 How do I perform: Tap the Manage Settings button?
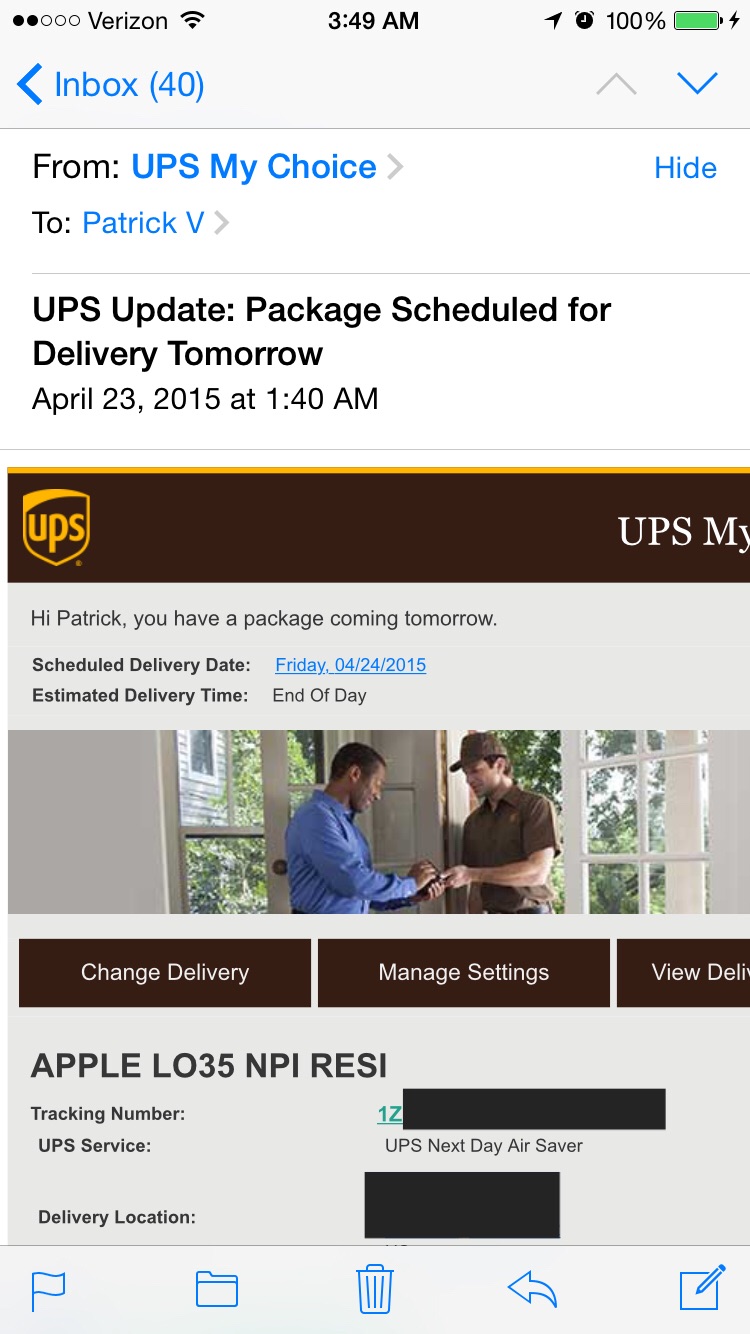point(463,972)
